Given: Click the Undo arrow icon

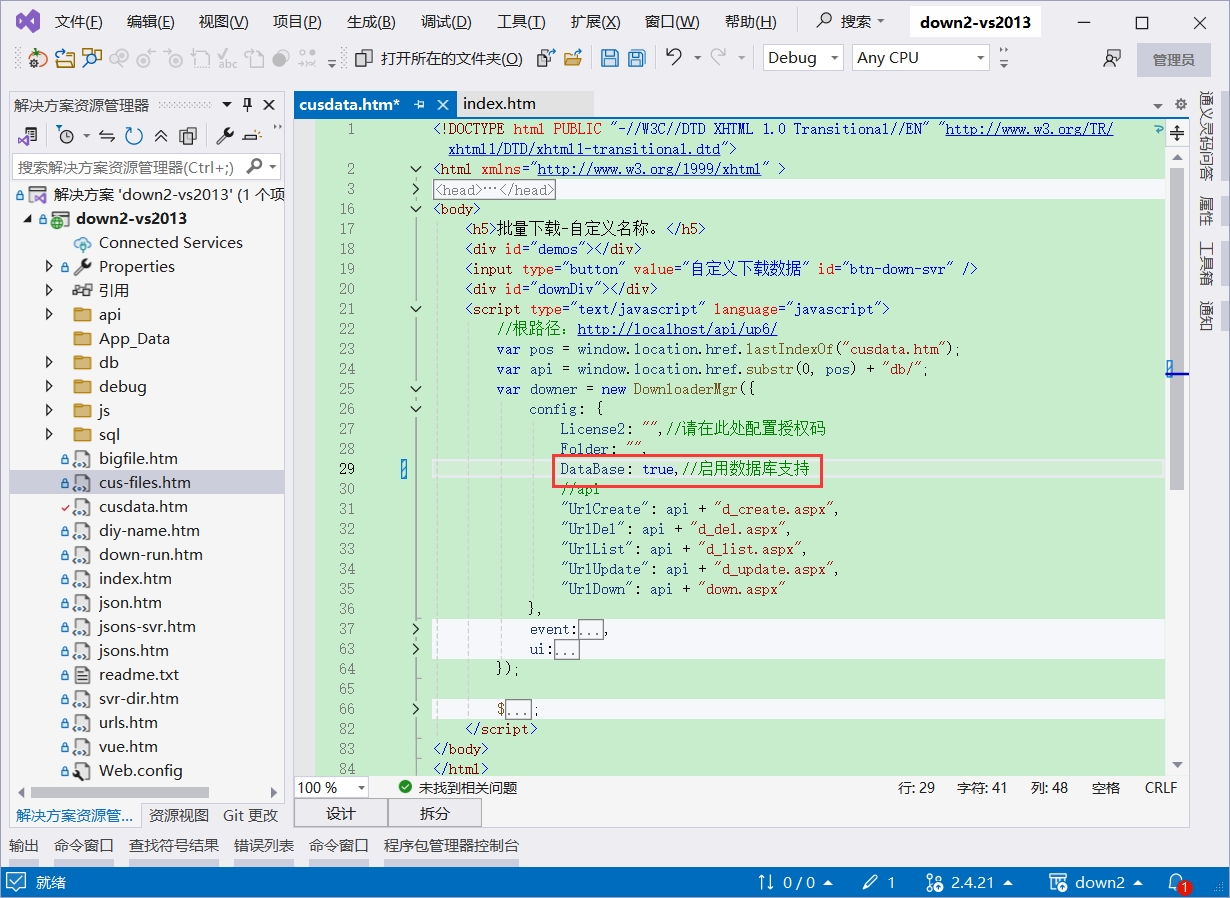Looking at the screenshot, I should point(674,58).
